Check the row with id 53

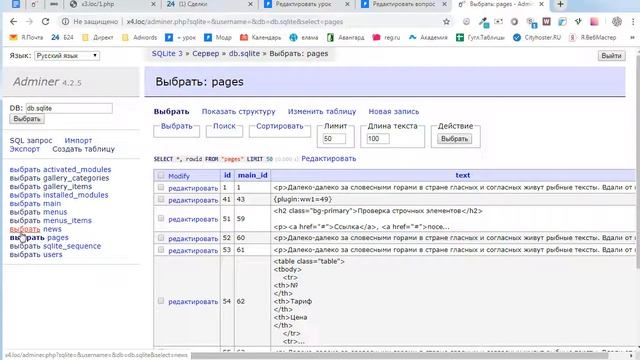[161, 249]
